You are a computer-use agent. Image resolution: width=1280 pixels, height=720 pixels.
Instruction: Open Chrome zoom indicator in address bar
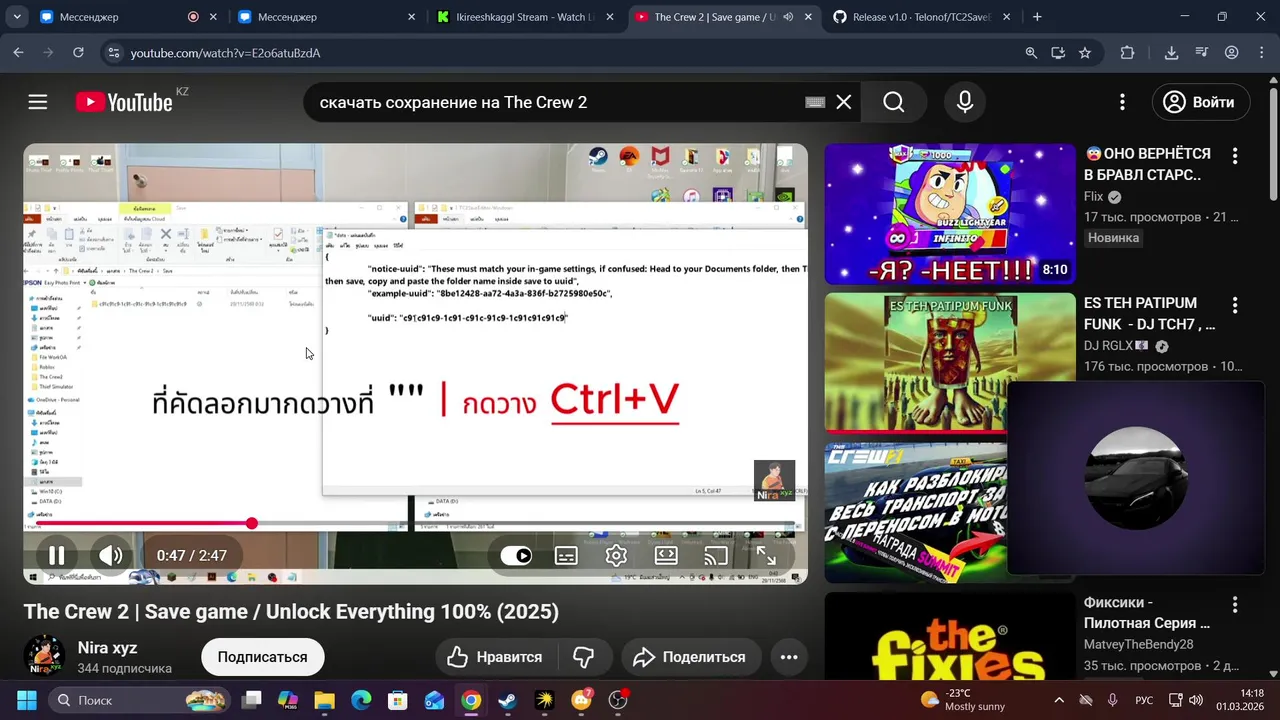click(x=1031, y=53)
